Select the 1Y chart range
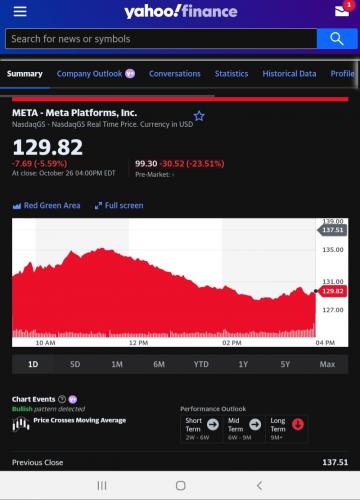 [243, 364]
